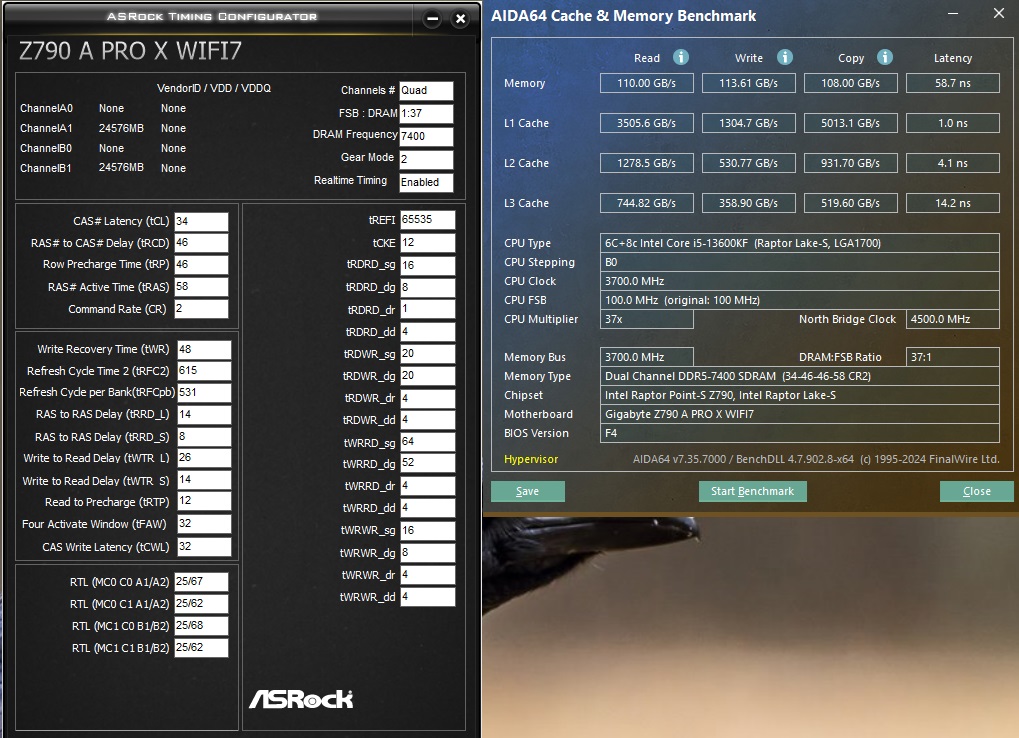
Task: Click the Memory Read result 110.00 GB/s
Action: click(647, 83)
